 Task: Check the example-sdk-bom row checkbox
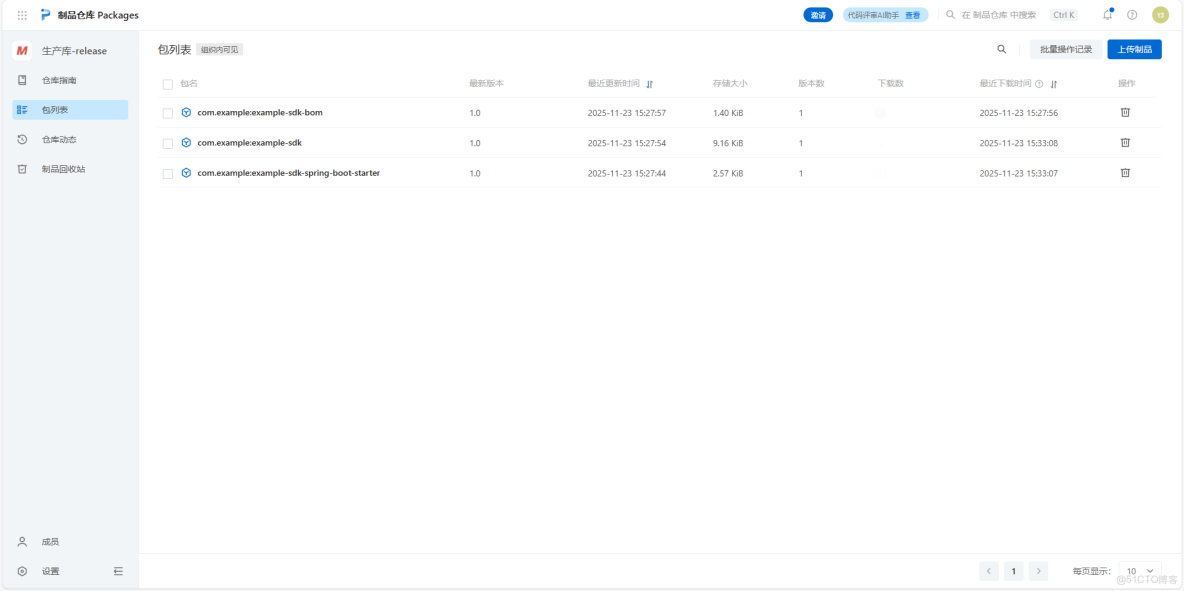[x=168, y=113]
